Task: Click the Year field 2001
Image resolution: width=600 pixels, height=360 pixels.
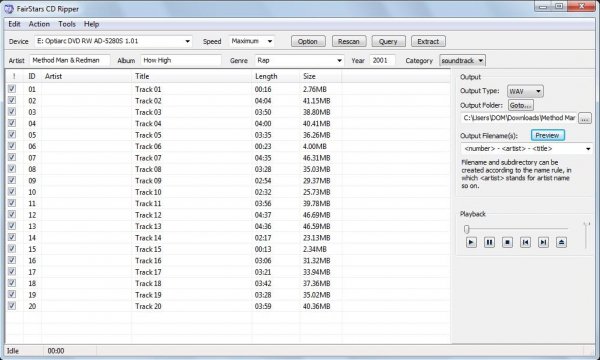Action: click(382, 60)
